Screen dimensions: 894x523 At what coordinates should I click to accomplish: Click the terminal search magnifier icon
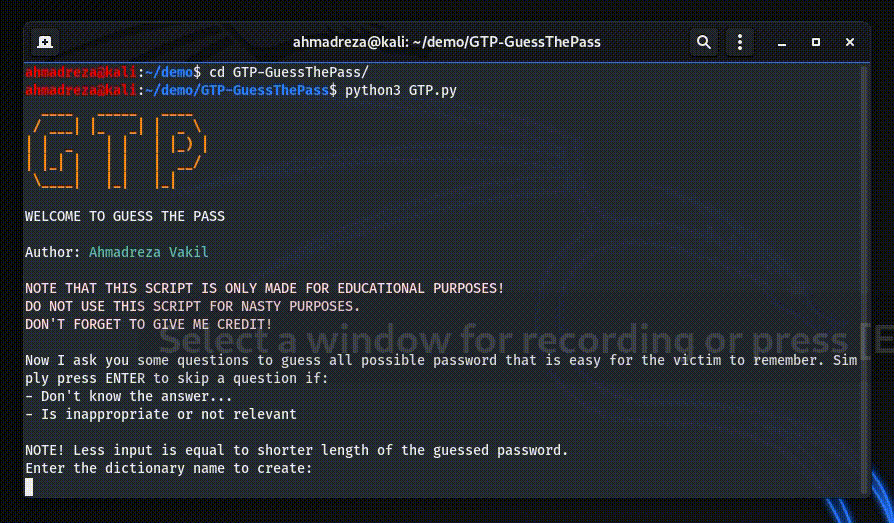pyautogui.click(x=704, y=42)
